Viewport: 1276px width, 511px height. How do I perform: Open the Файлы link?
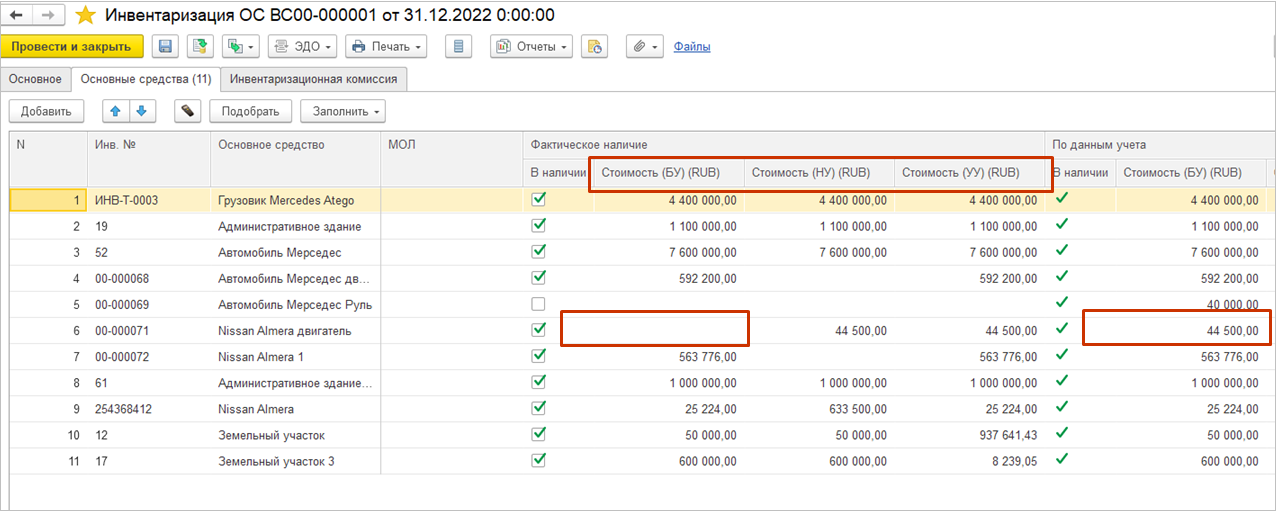(x=692, y=46)
